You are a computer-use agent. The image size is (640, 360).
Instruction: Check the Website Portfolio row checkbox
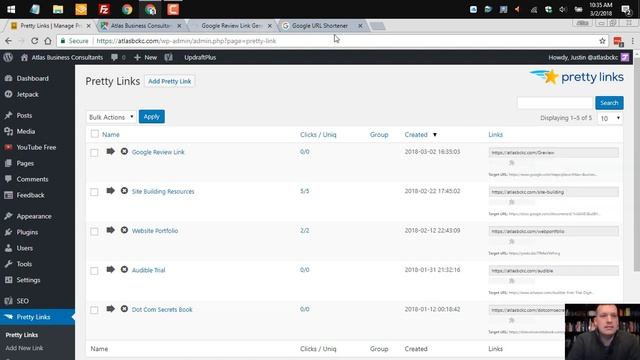point(94,231)
